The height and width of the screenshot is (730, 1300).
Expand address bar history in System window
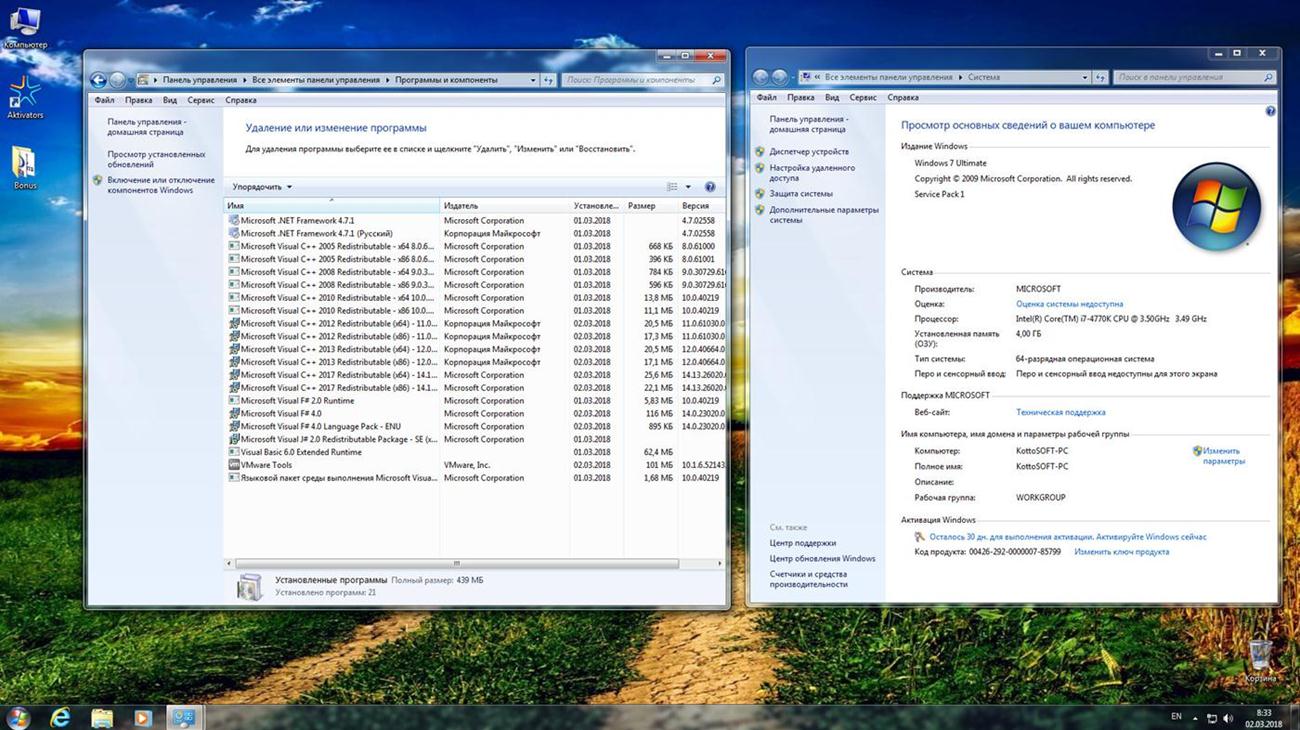[x=1085, y=77]
